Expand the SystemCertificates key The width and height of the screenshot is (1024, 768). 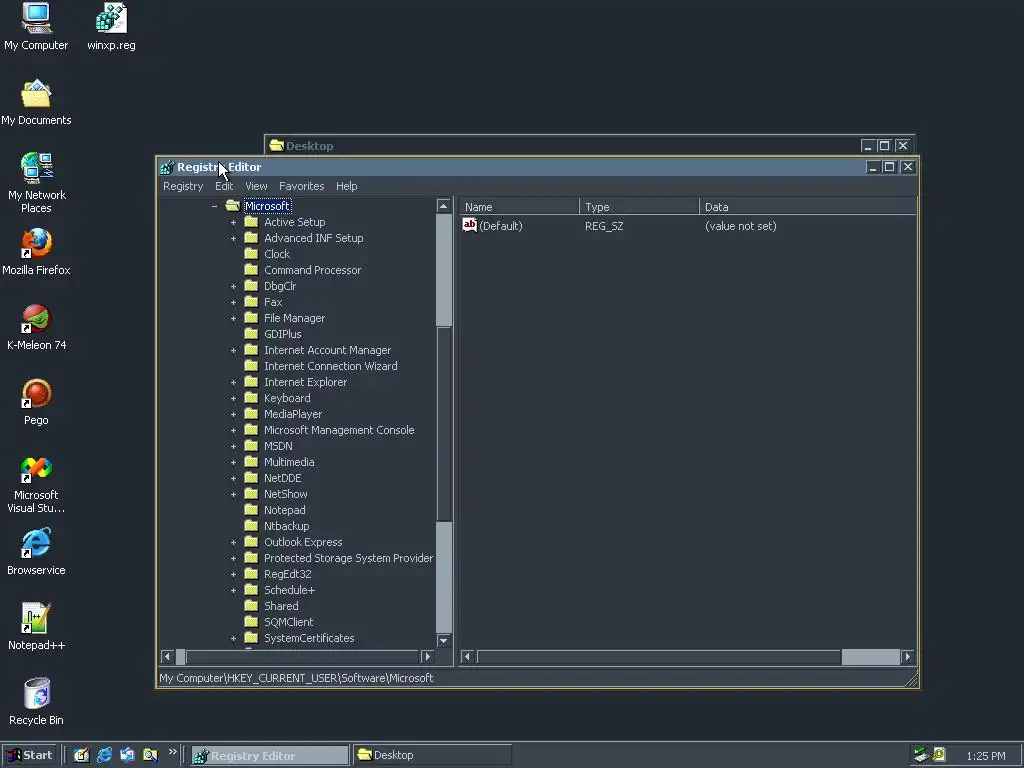pyautogui.click(x=233, y=638)
